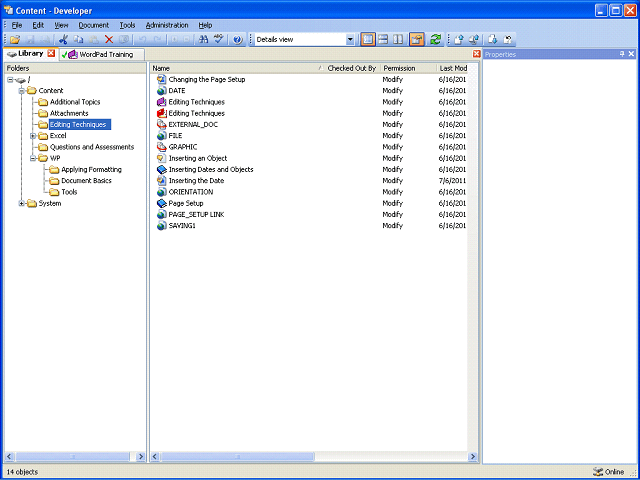
Task: Expand the System folder node
Action: click(22, 203)
